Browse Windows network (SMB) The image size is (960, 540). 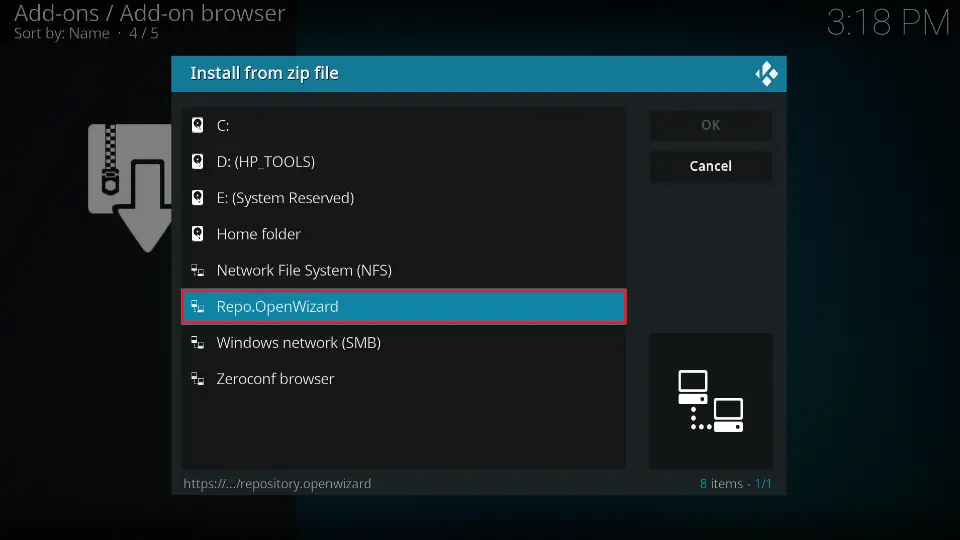(x=403, y=342)
